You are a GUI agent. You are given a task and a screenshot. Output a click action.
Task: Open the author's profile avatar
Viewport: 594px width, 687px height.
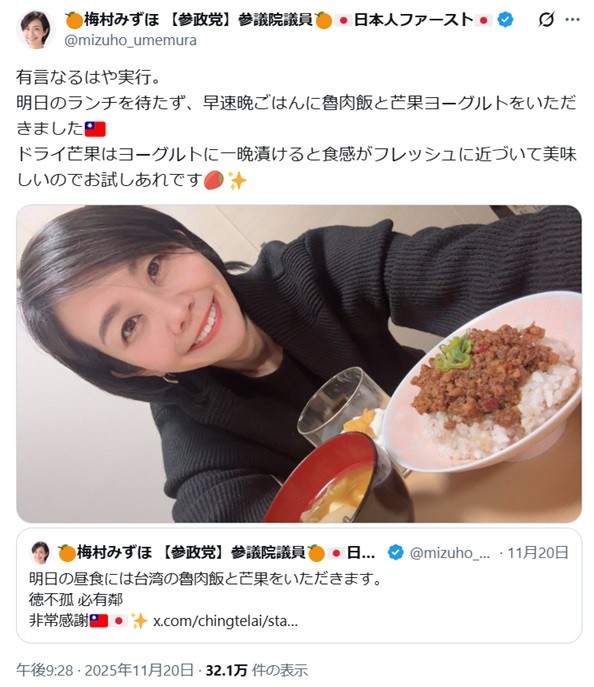(x=36, y=29)
